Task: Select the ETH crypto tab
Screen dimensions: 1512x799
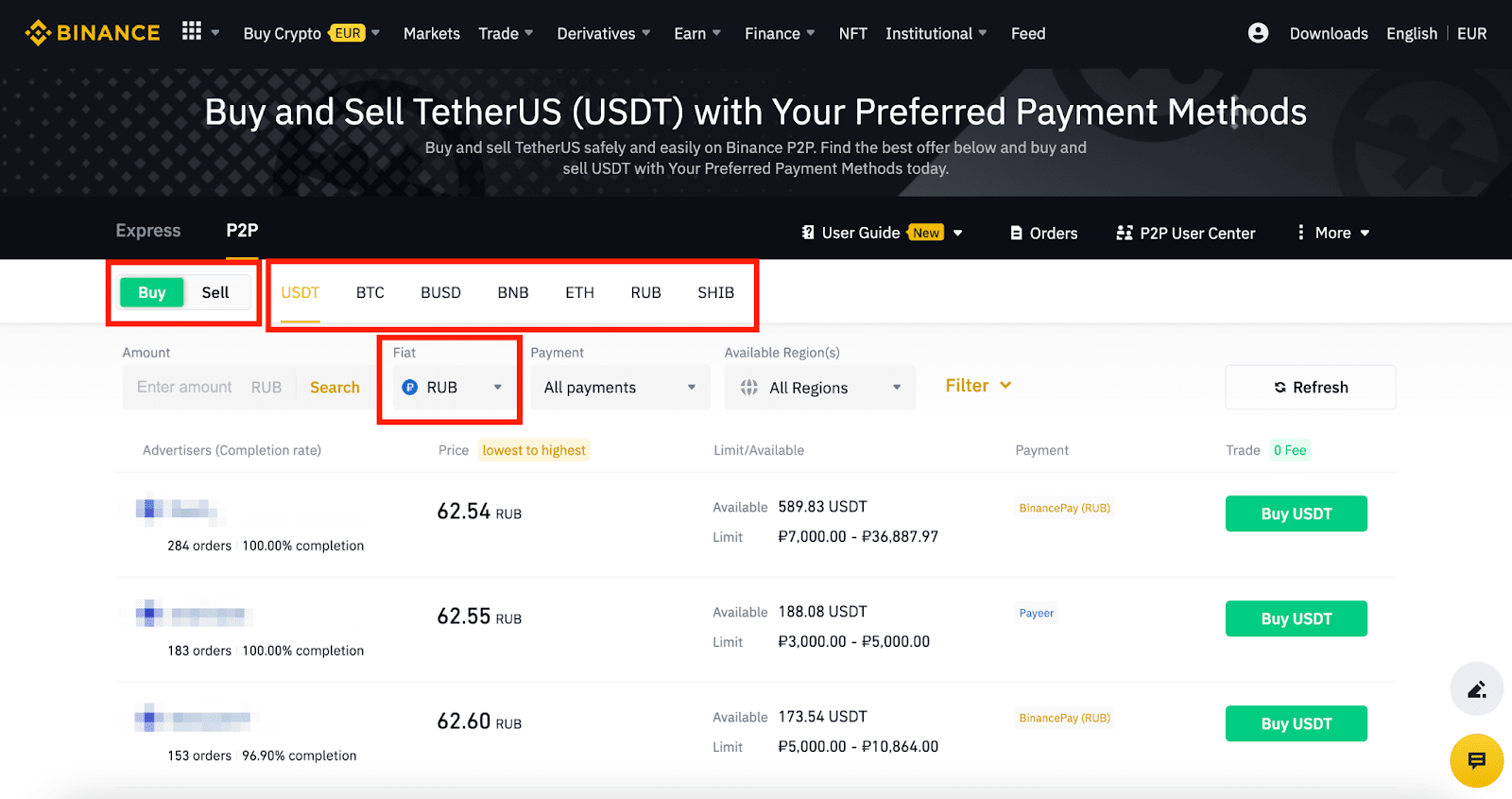Action: [580, 292]
